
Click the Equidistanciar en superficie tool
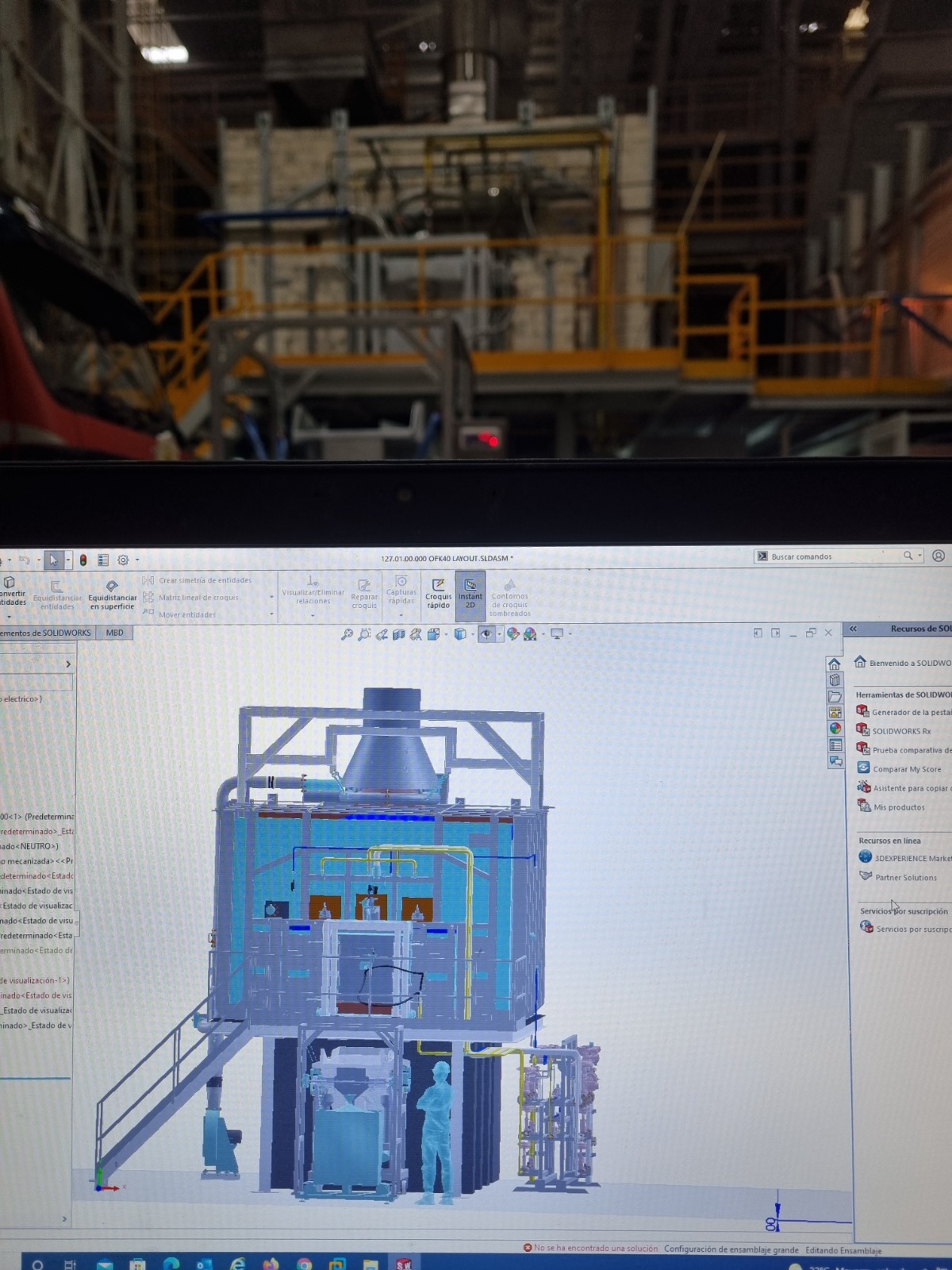point(112,595)
